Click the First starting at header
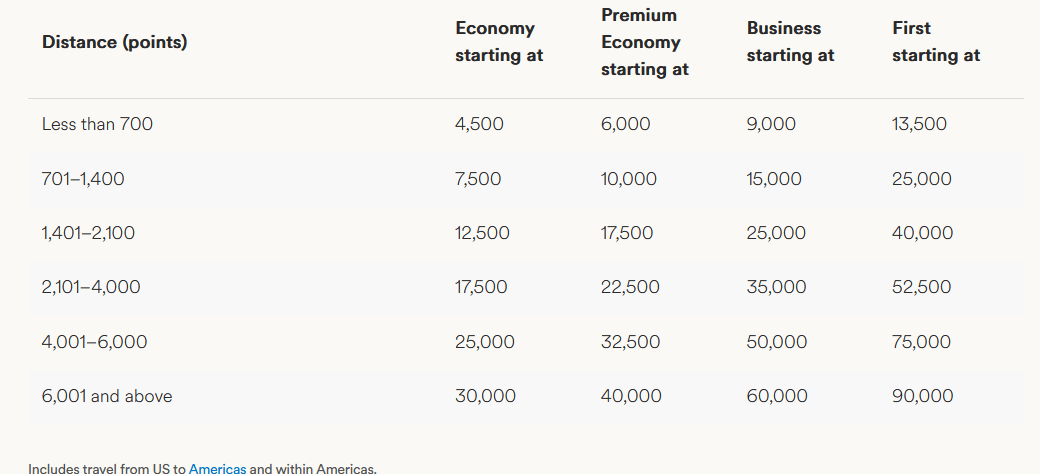The height and width of the screenshot is (474, 1040). point(936,42)
